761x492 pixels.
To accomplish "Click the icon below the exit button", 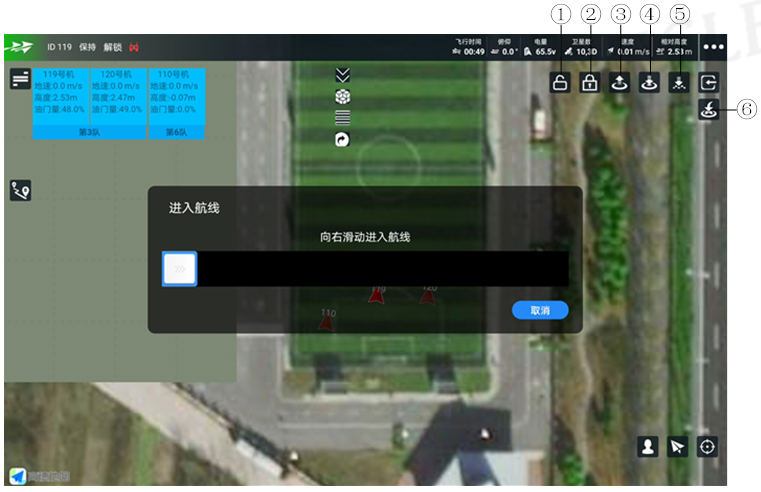I will 709,111.
